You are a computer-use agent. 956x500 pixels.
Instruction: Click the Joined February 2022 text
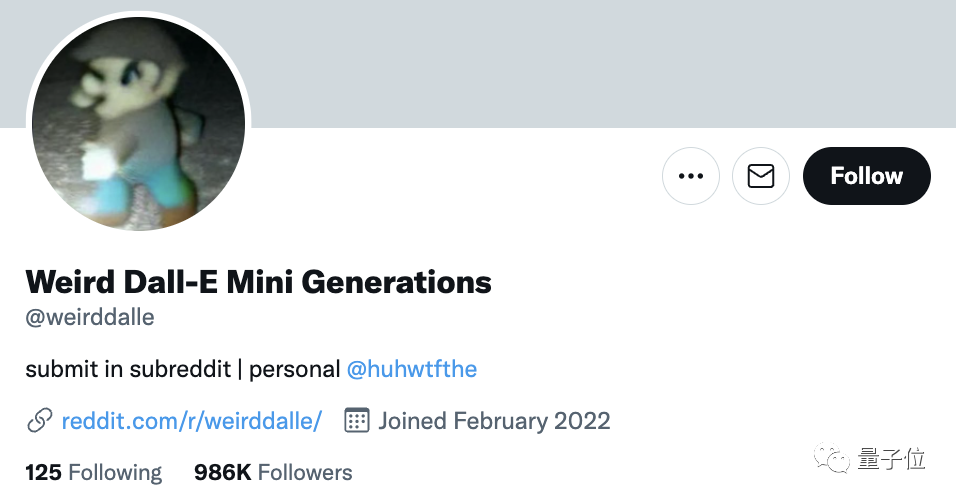pos(494,420)
